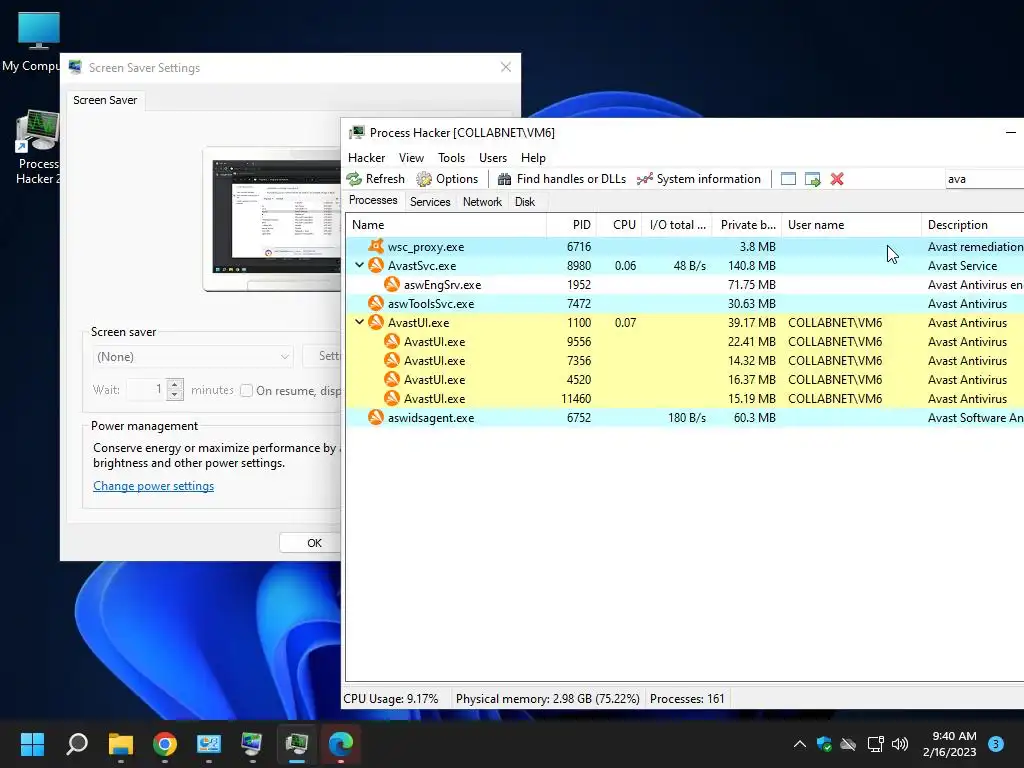Show hidden tray icons chevron
1024x768 pixels.
point(799,744)
